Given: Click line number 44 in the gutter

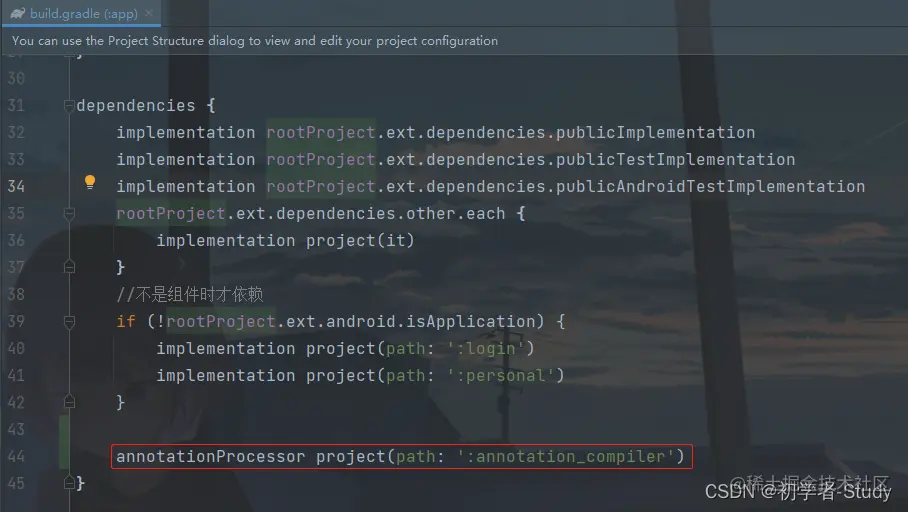Looking at the screenshot, I should [x=16, y=456].
